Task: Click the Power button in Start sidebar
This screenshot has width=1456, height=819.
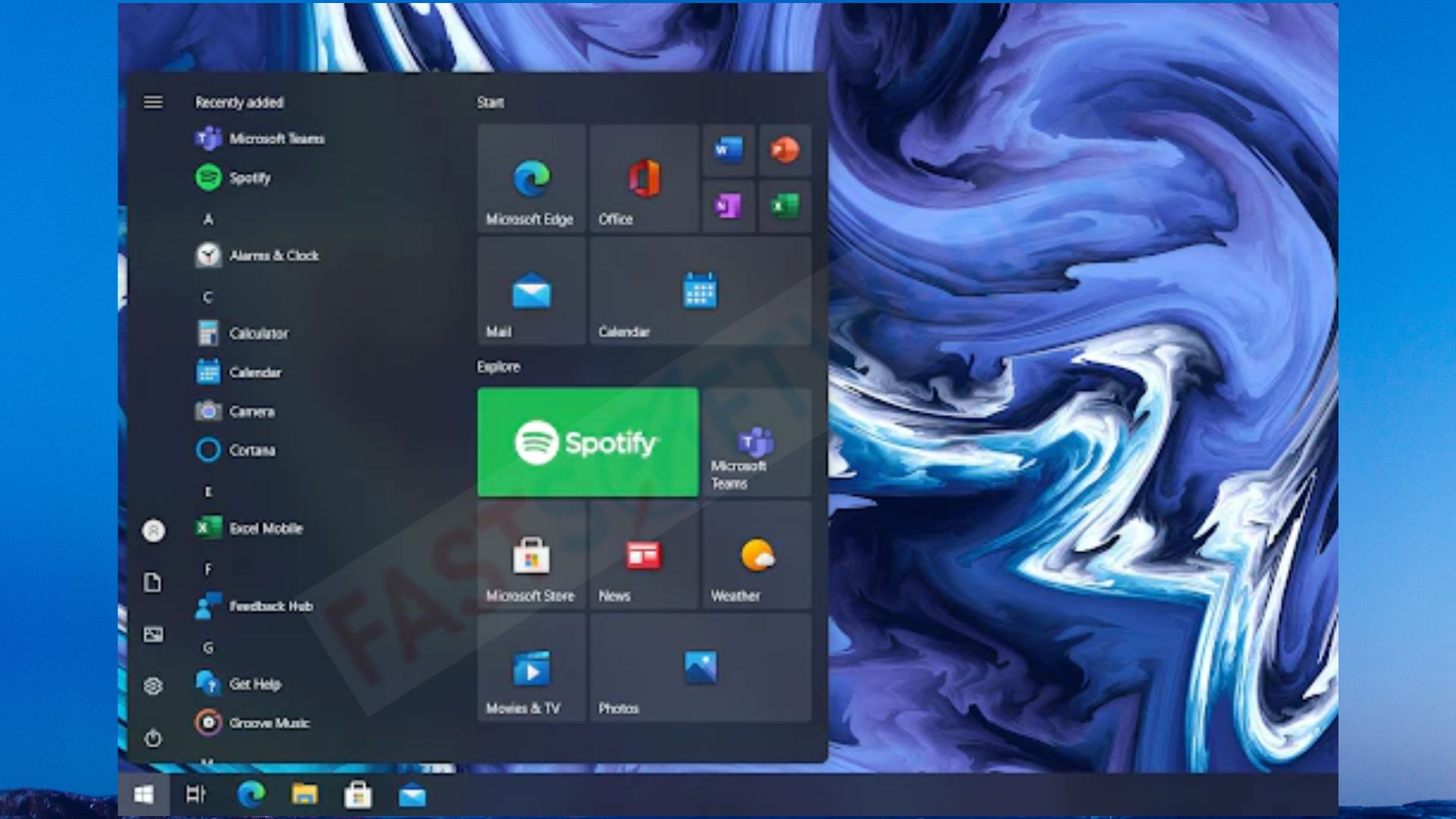Action: pyautogui.click(x=153, y=738)
